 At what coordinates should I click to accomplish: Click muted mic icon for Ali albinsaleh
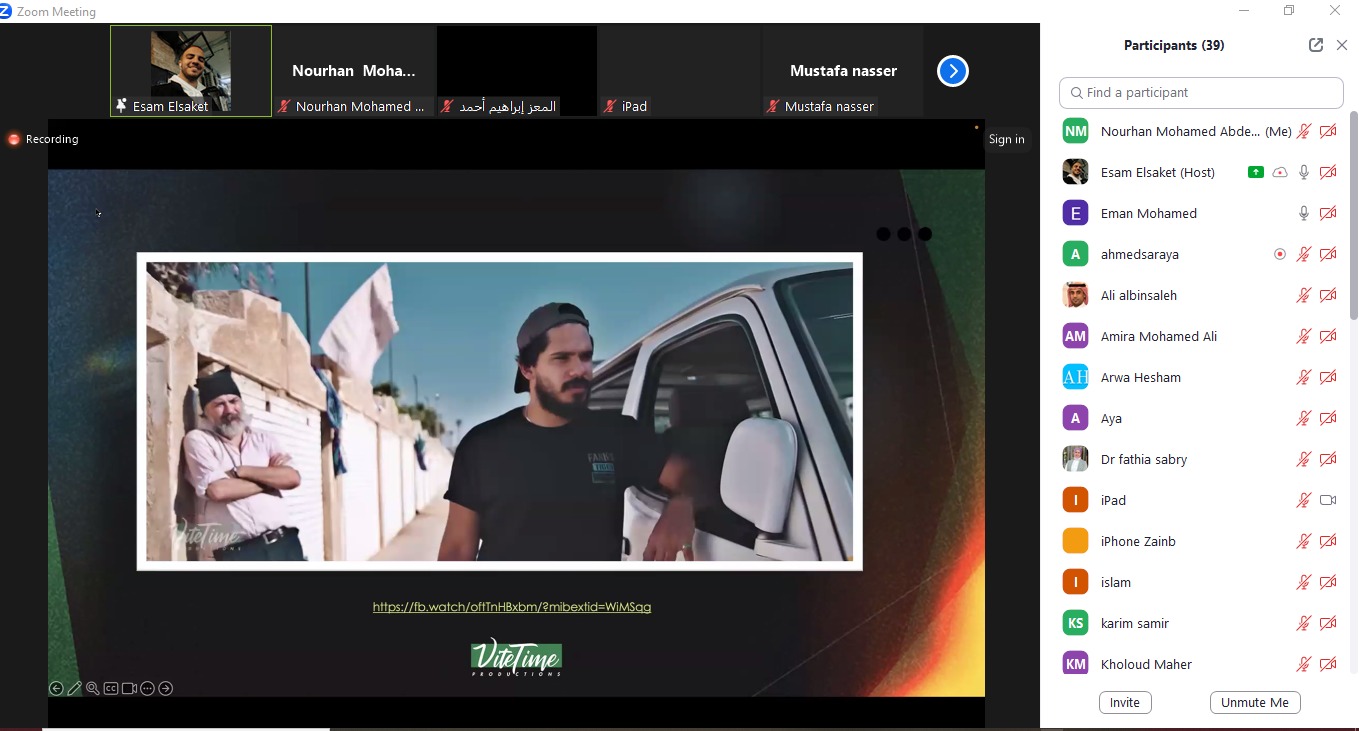1303,296
